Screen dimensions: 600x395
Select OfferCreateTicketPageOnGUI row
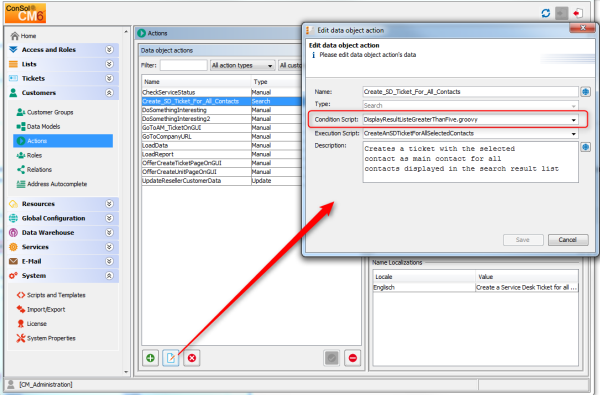pos(222,163)
